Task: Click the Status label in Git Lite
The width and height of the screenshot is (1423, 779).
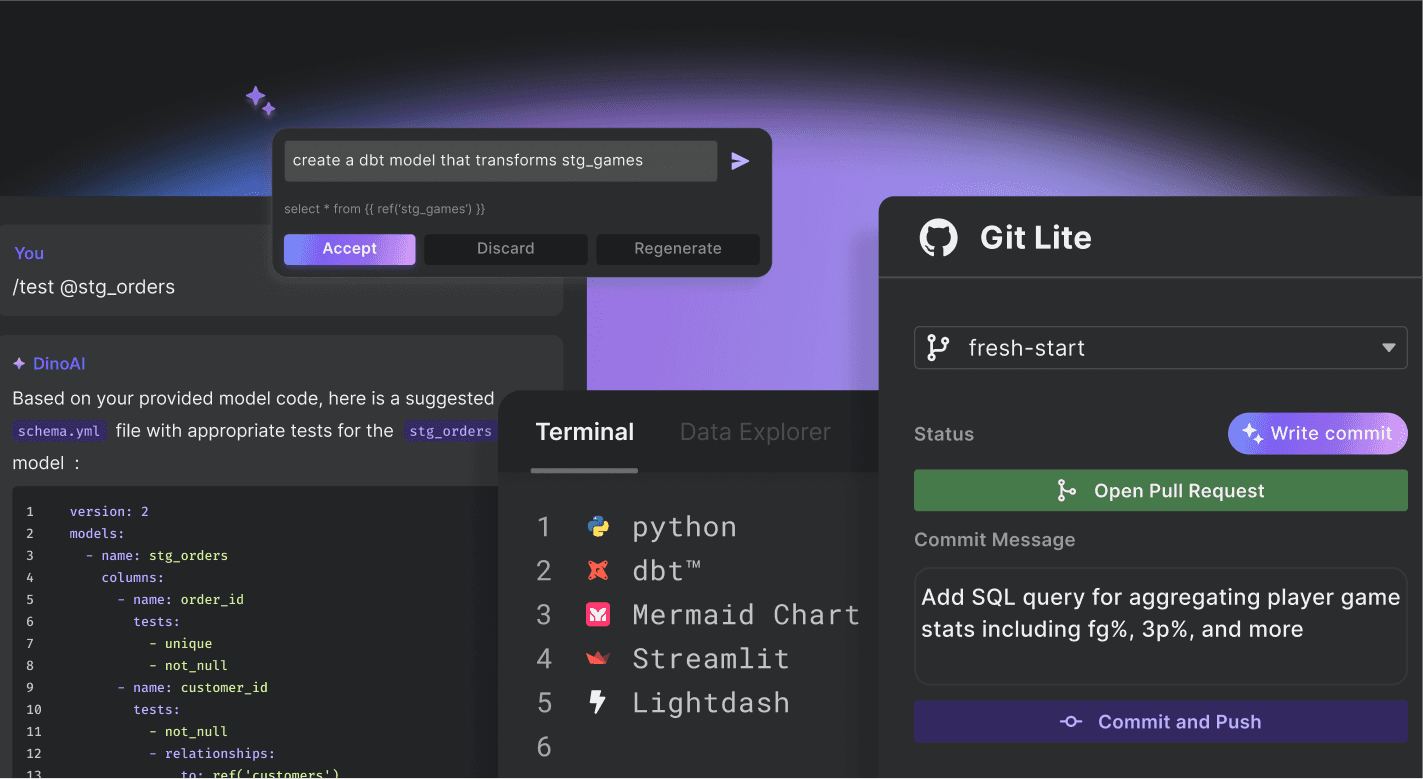Action: point(944,434)
